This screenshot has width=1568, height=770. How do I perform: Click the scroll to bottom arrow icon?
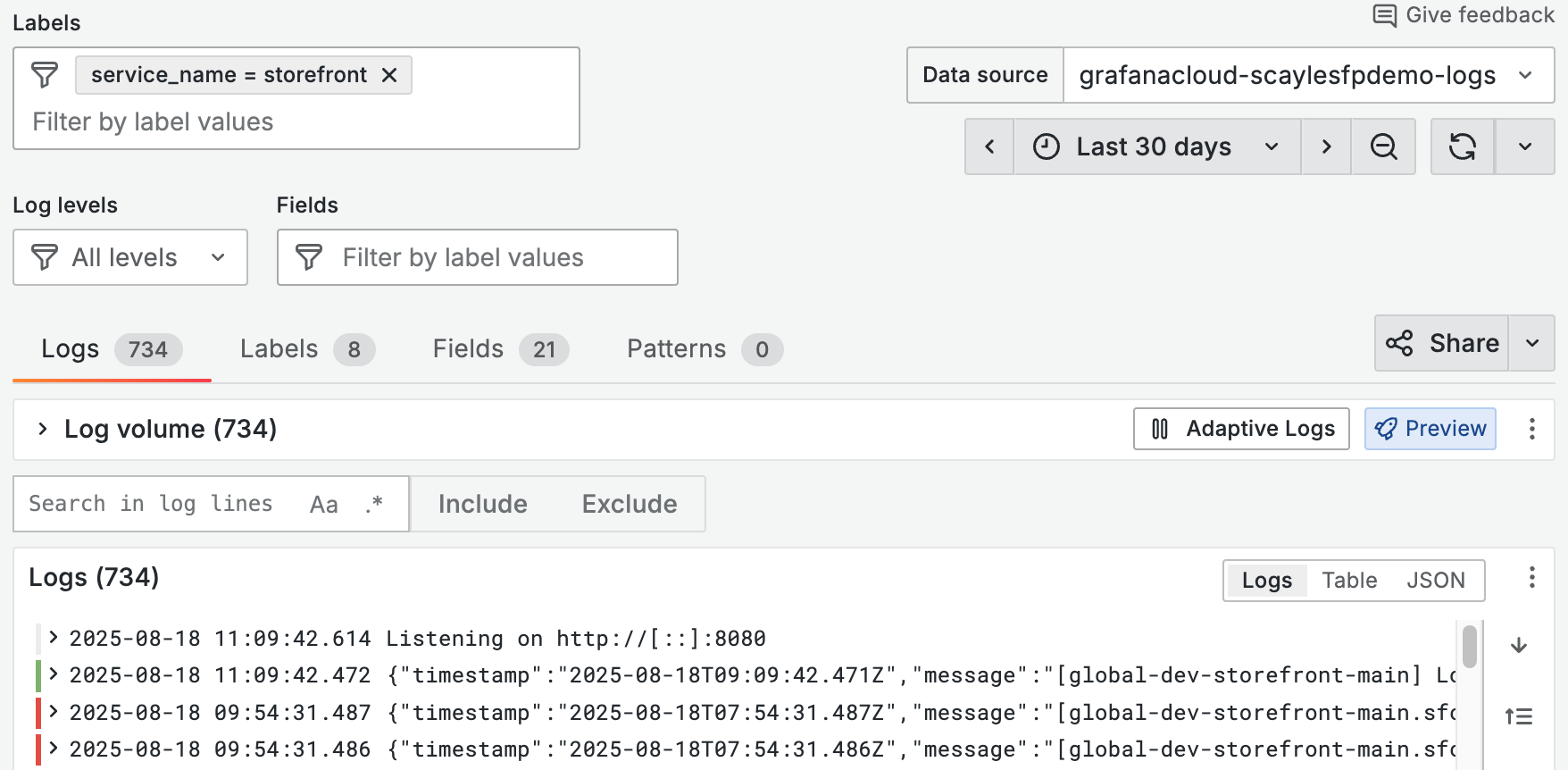coord(1519,646)
